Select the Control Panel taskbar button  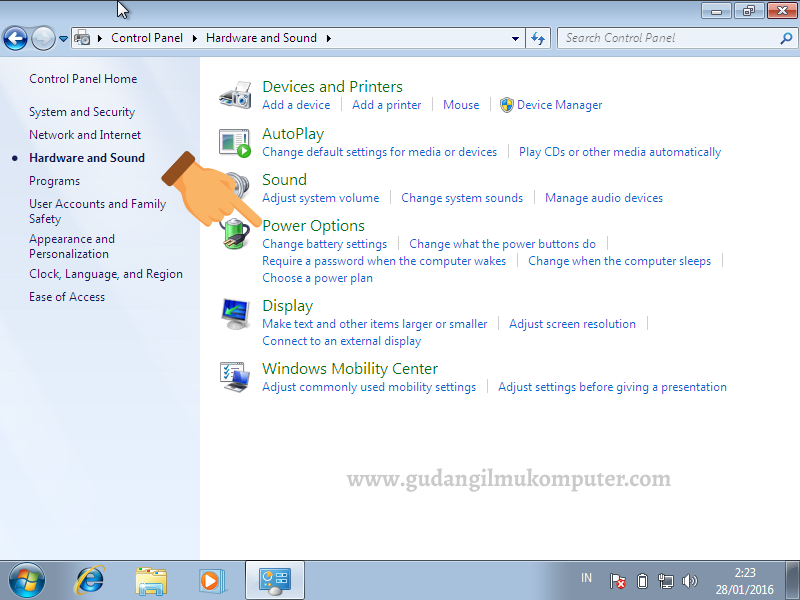point(275,580)
